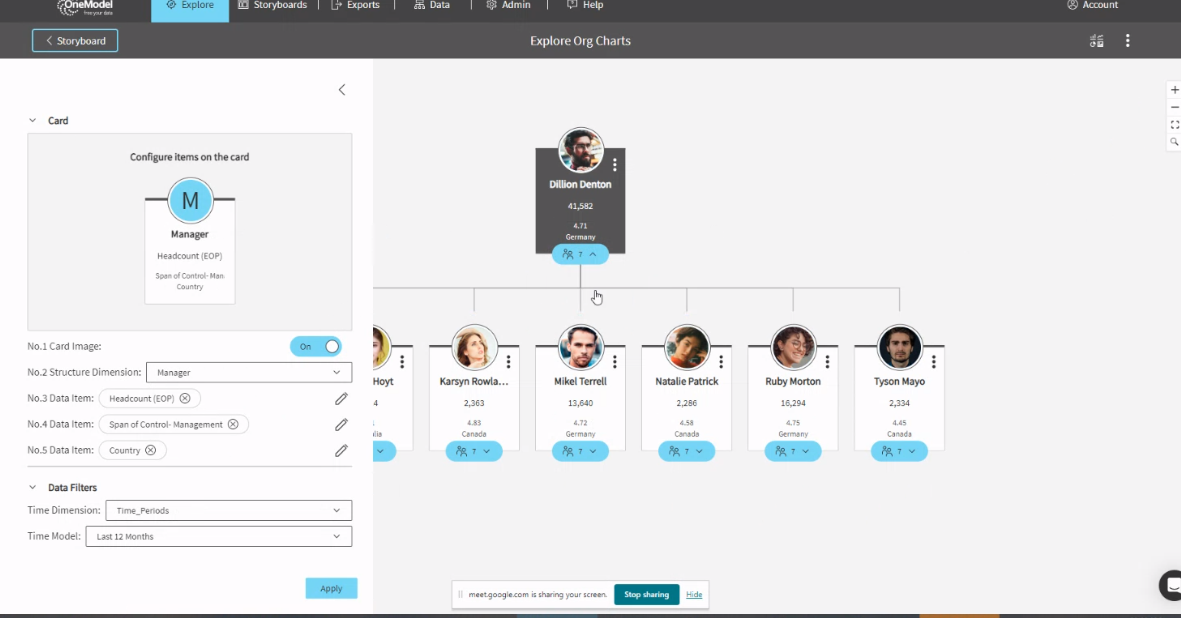Edit the No.5 Data Item with pencil icon

click(x=341, y=450)
